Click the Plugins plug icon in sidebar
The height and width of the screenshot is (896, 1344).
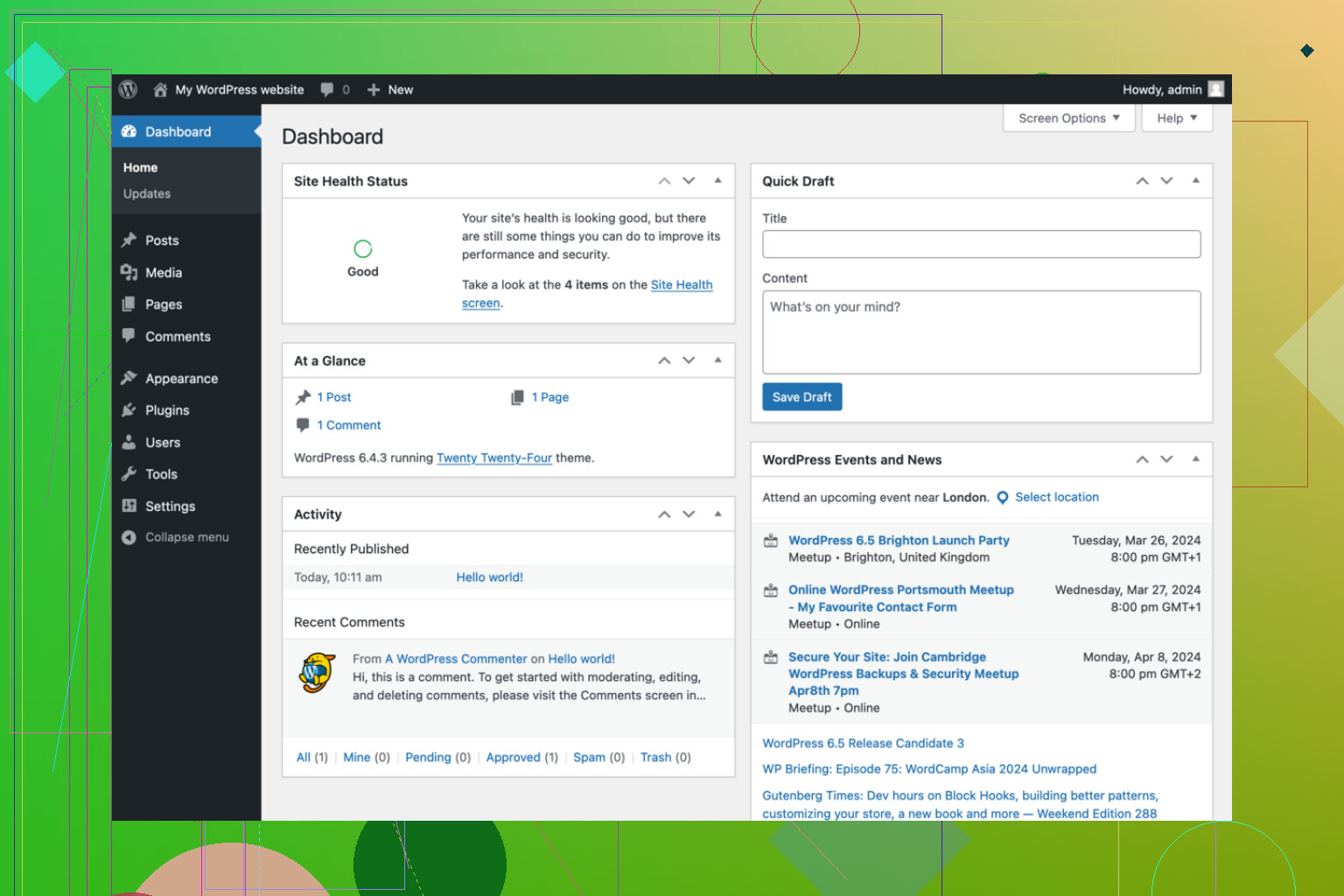tap(129, 409)
